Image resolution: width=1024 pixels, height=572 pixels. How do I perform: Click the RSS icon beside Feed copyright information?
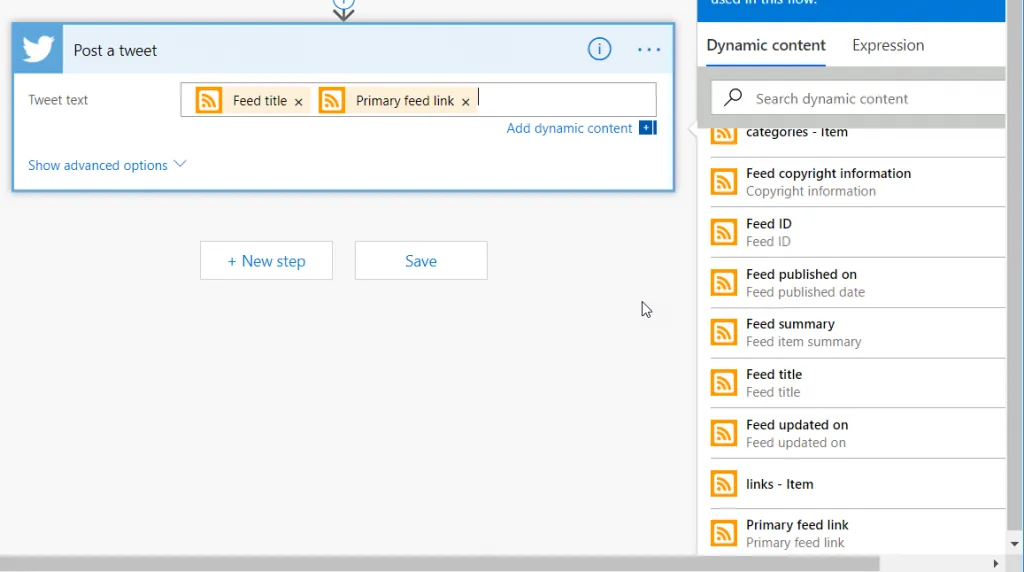[724, 182]
